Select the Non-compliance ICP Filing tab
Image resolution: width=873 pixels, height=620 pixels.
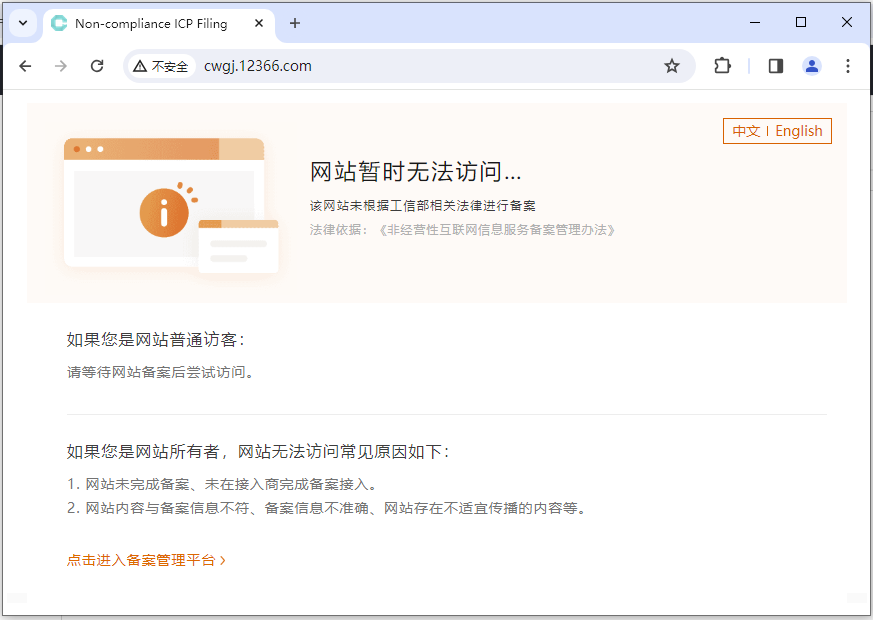(150, 23)
